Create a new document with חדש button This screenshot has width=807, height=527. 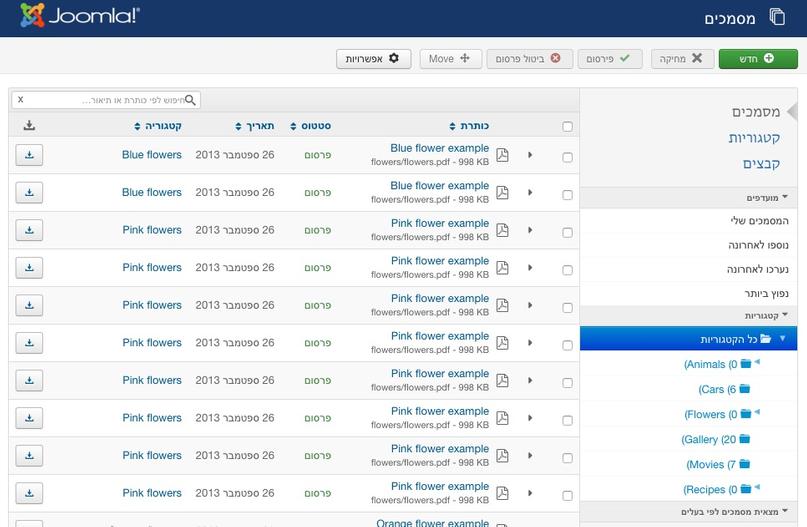[758, 59]
